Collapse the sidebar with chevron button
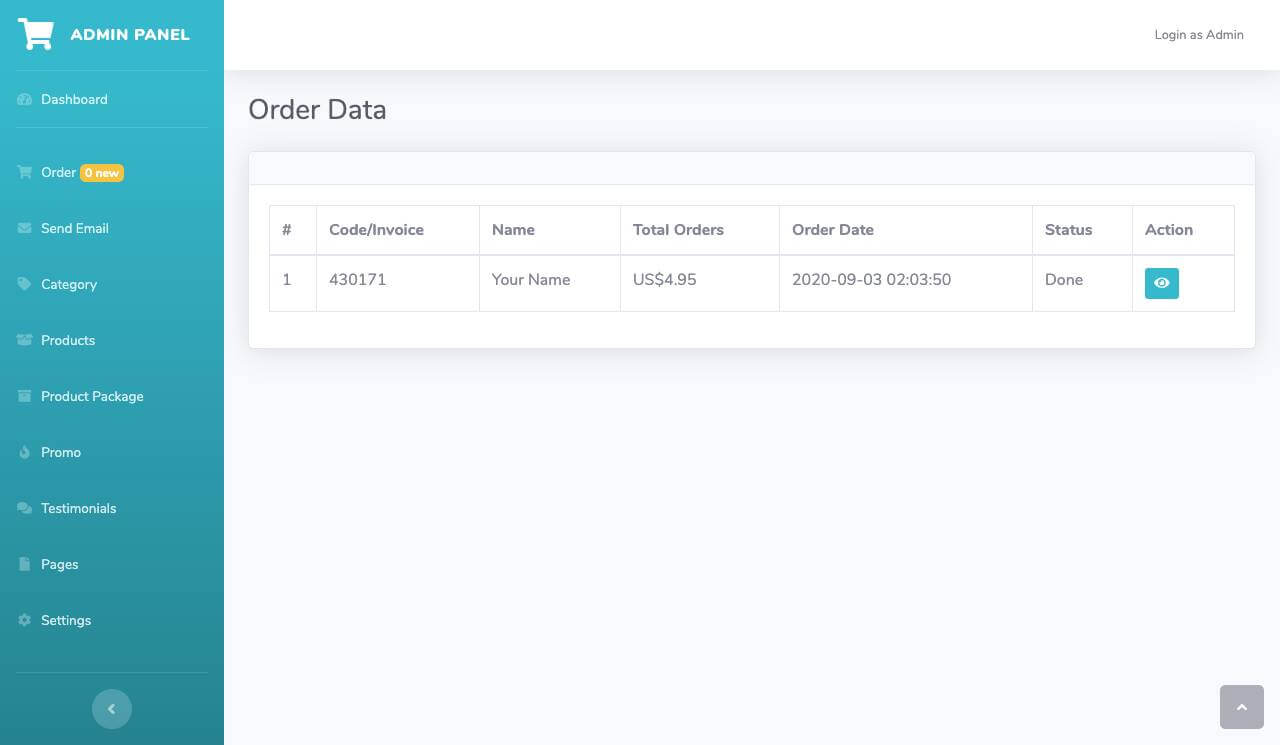 (x=112, y=709)
